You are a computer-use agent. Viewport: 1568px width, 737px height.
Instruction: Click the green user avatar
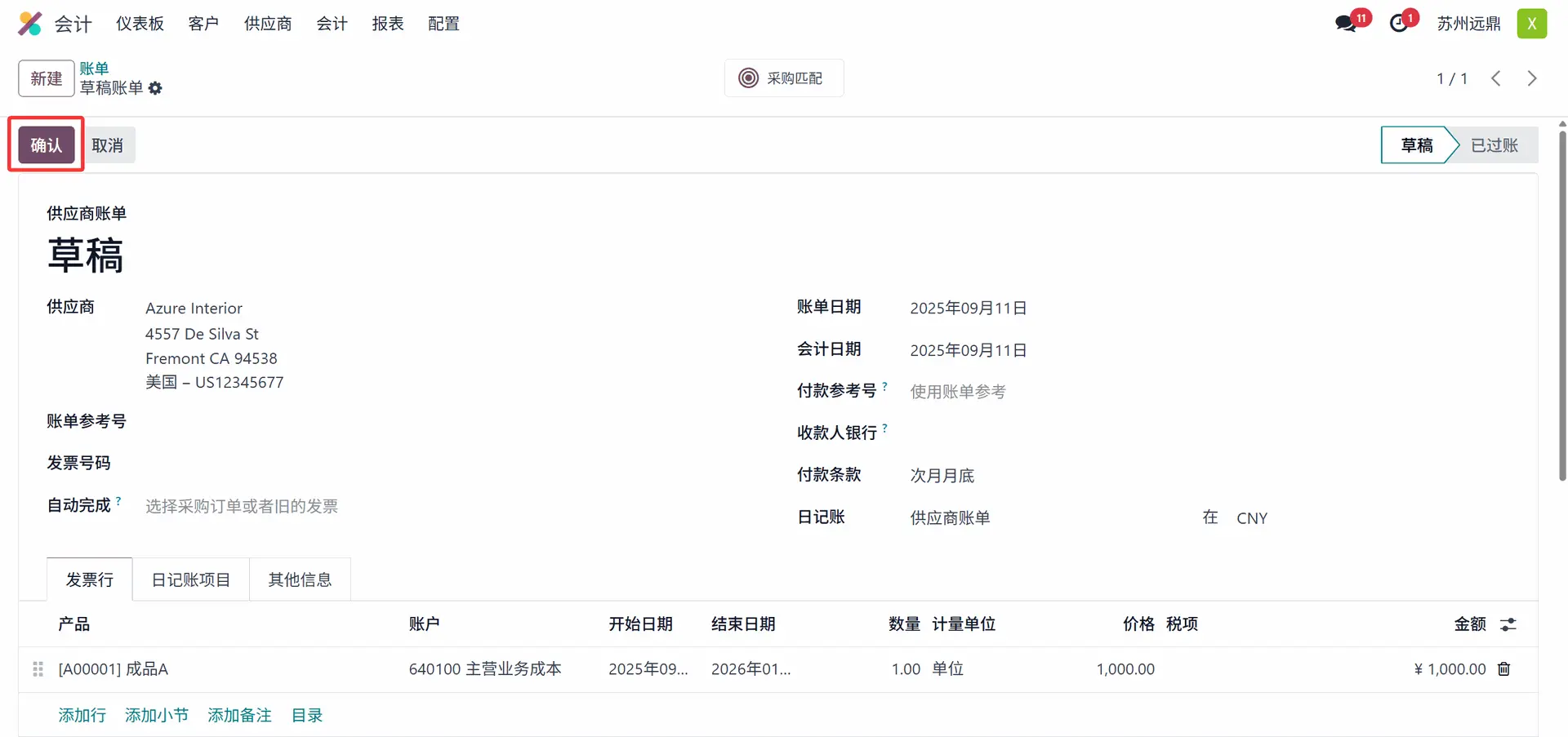(x=1531, y=24)
